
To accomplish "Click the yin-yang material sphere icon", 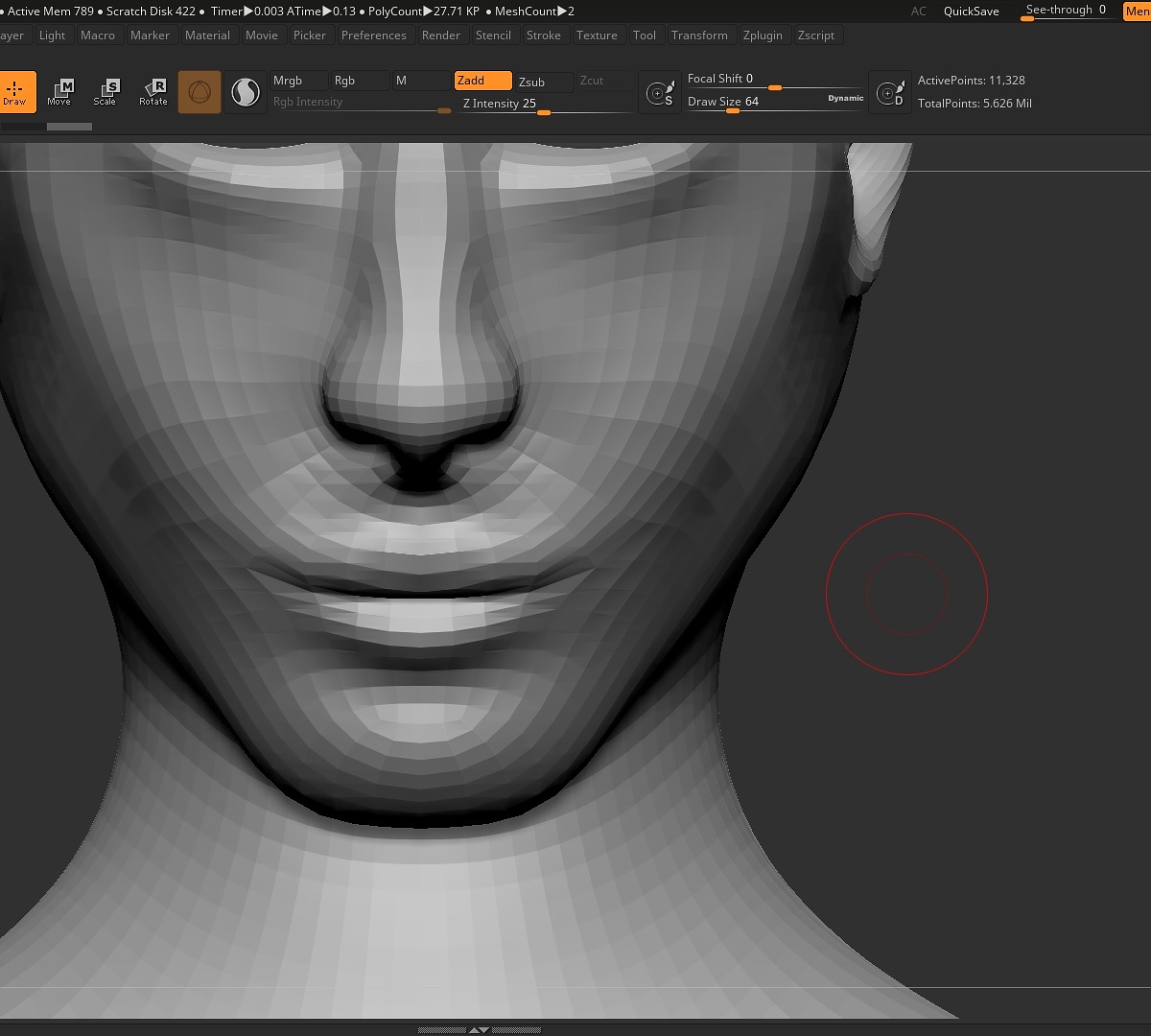I will click(x=247, y=92).
